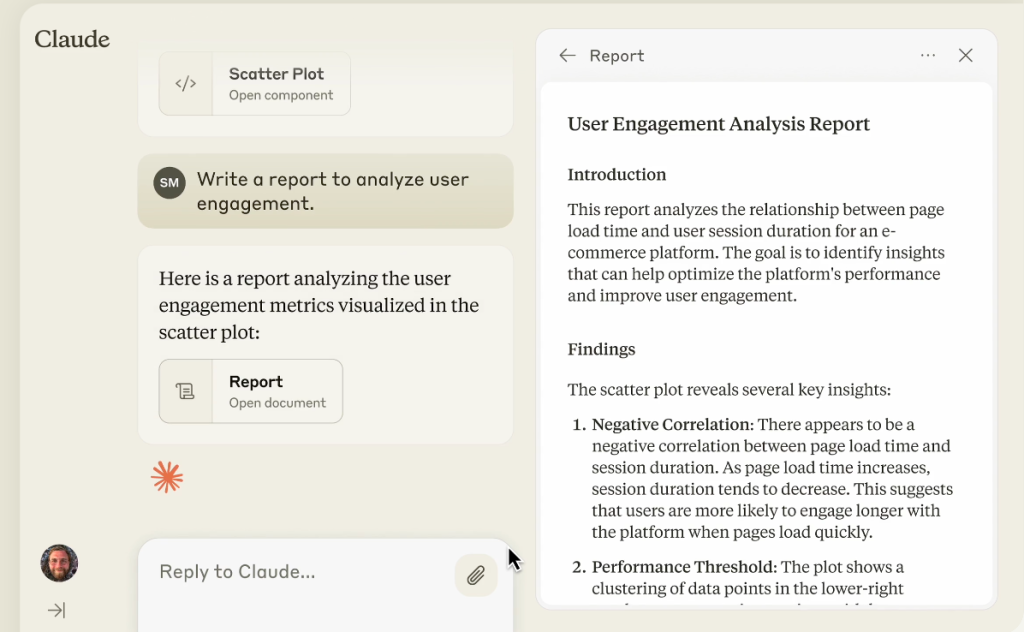Focus the Reply to Claude input field
1024x632 pixels.
point(300,572)
